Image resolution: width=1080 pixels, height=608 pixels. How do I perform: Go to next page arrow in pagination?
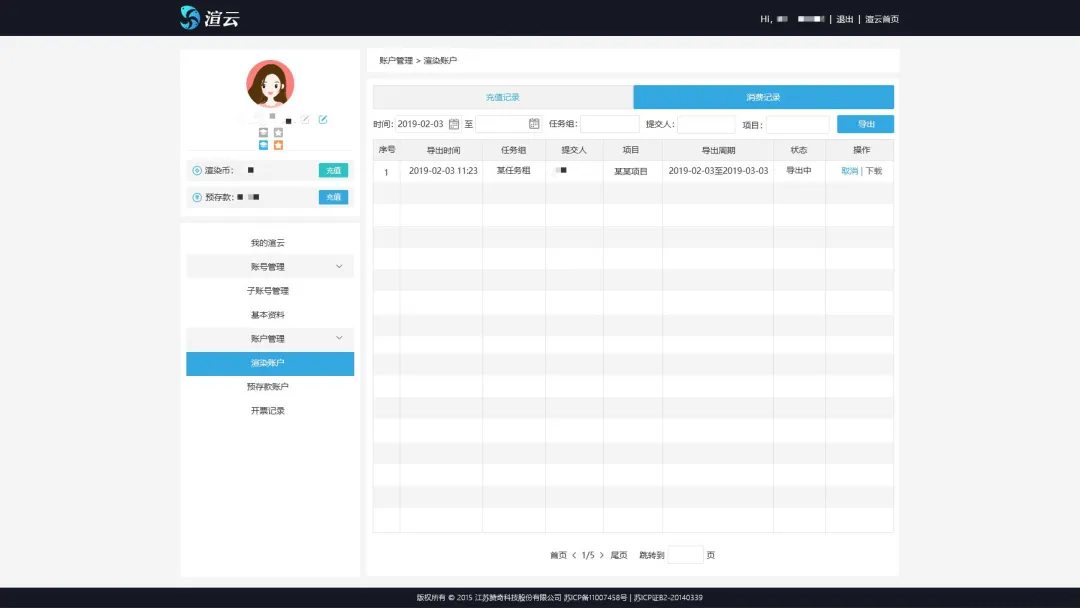pos(602,555)
